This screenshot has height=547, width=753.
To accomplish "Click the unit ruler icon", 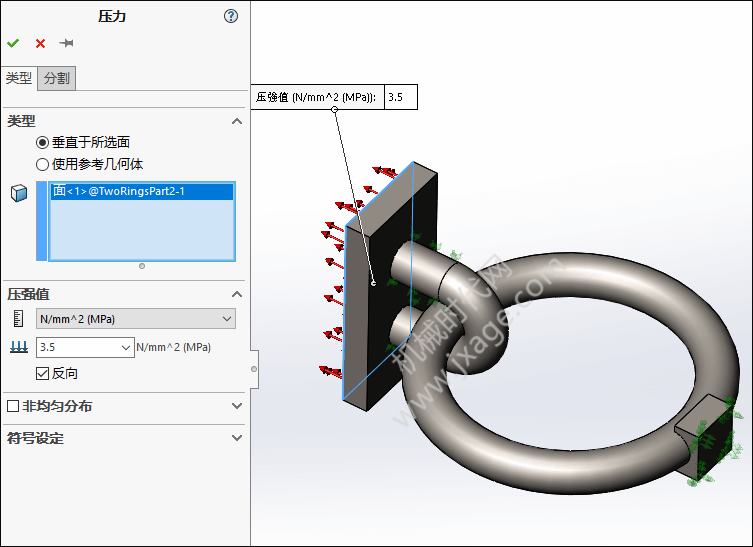I will (x=18, y=319).
